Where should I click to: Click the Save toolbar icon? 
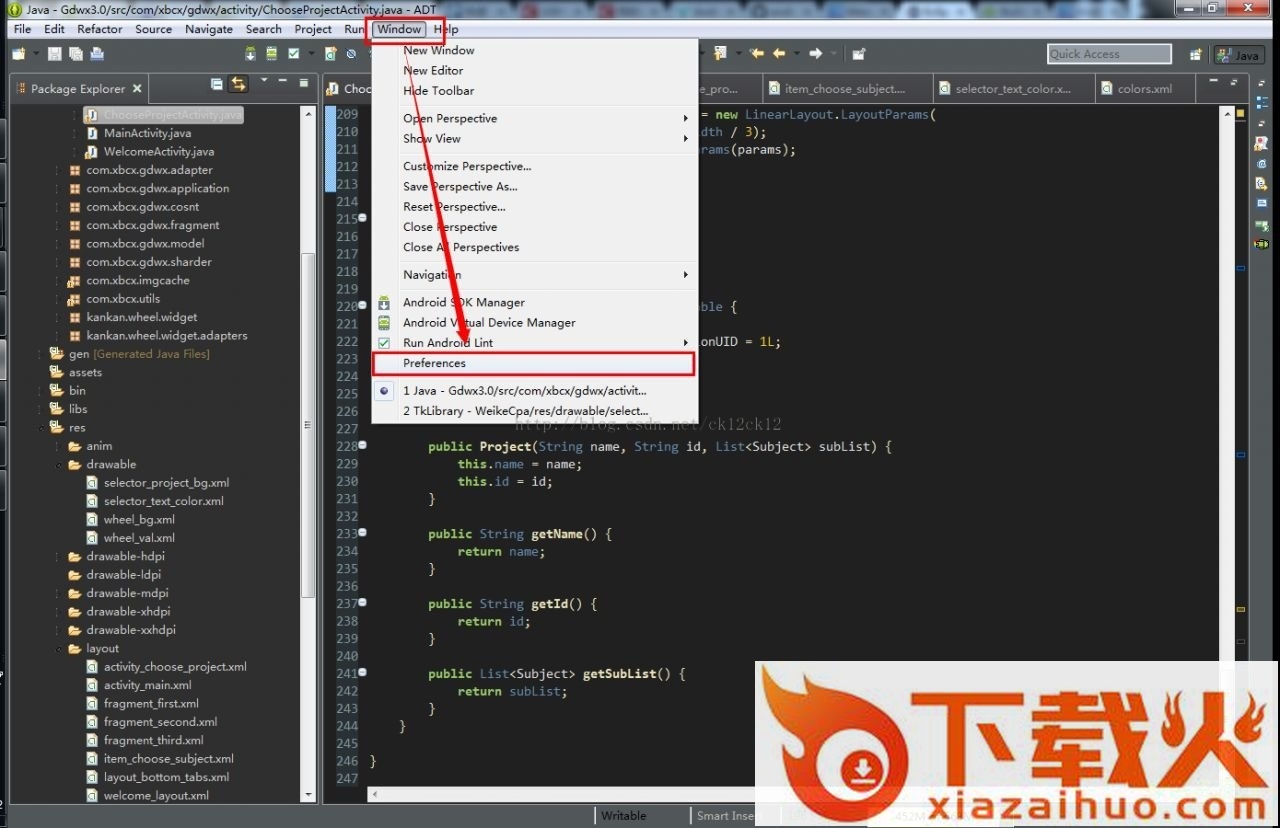point(55,54)
